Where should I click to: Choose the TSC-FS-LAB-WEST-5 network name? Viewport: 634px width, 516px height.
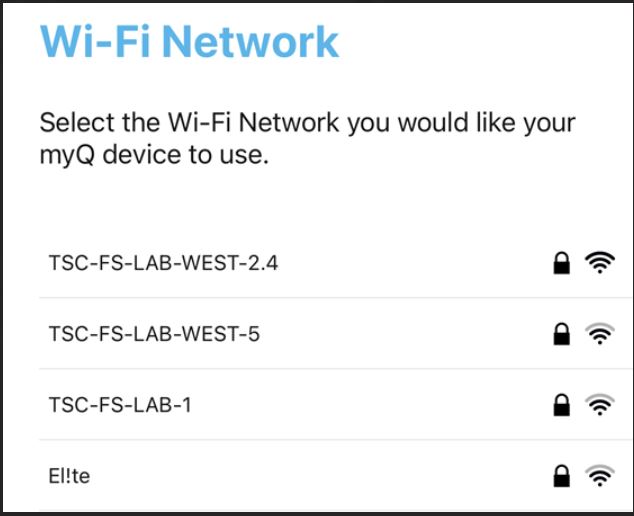point(154,334)
